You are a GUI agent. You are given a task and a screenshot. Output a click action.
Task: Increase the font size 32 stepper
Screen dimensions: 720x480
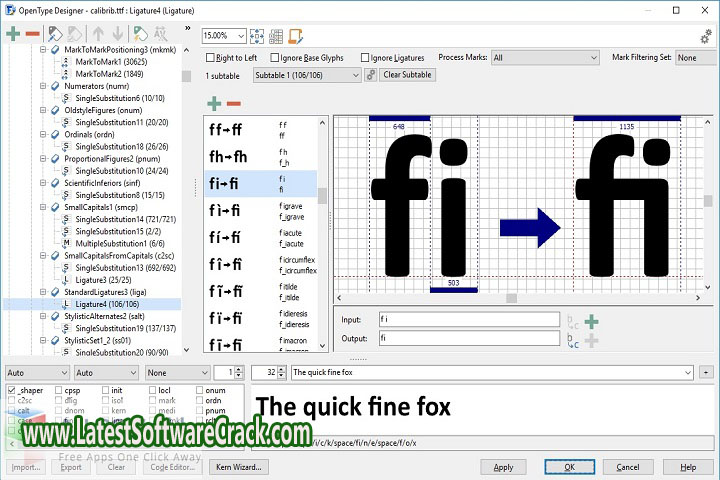281,370
